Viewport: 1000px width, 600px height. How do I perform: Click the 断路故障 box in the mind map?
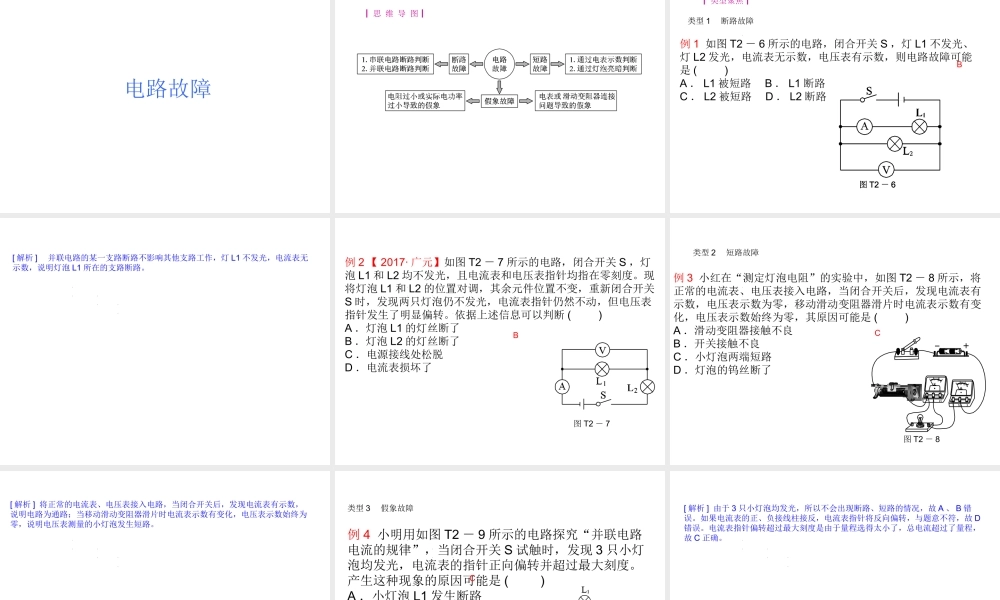[x=459, y=64]
